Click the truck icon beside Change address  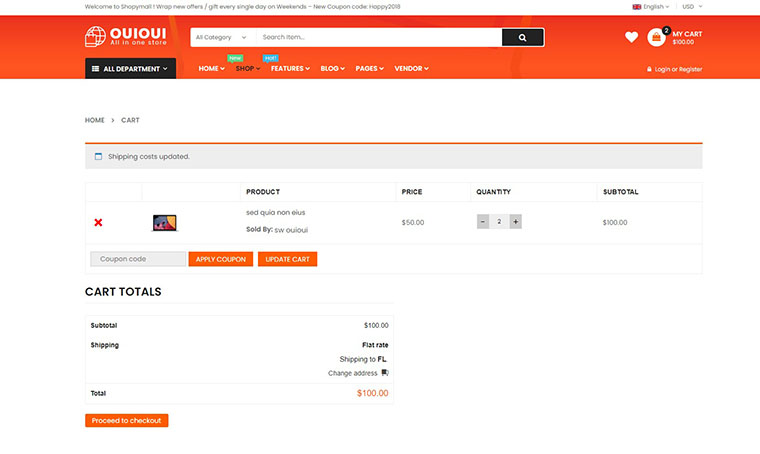click(385, 373)
